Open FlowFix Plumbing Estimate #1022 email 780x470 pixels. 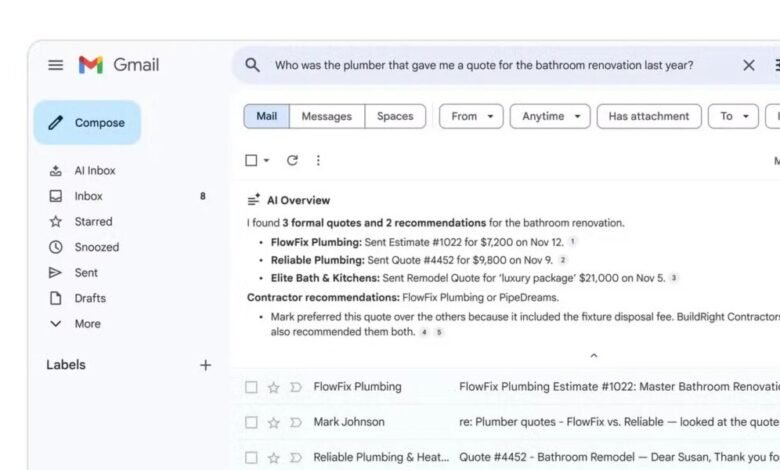click(618, 386)
